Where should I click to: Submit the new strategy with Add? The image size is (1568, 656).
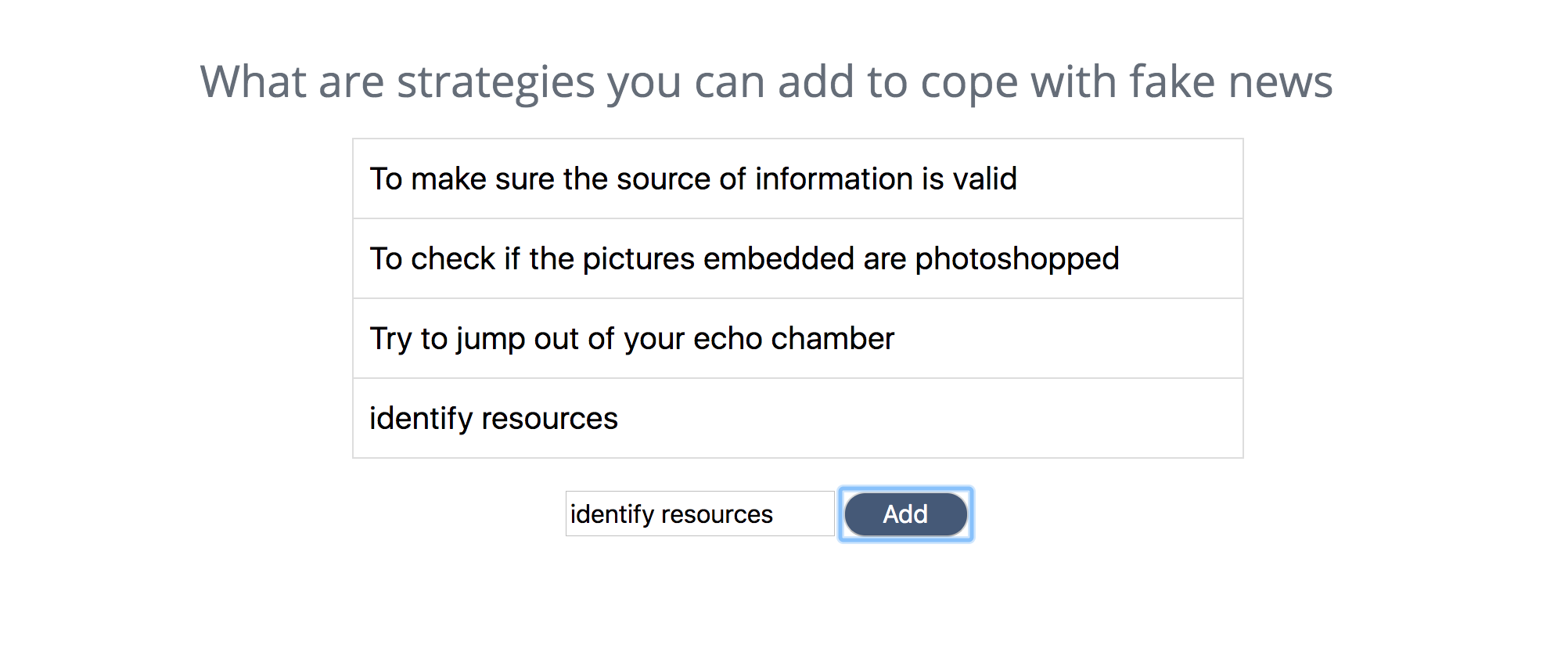(905, 514)
